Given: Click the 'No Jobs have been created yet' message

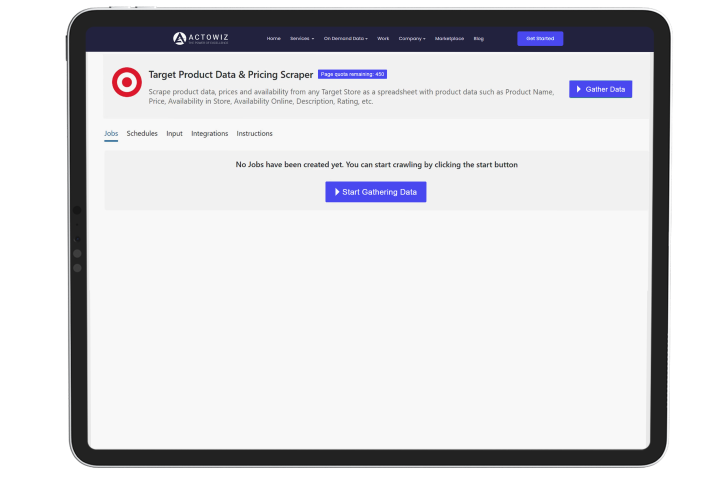Looking at the screenshot, I should pyautogui.click(x=377, y=165).
